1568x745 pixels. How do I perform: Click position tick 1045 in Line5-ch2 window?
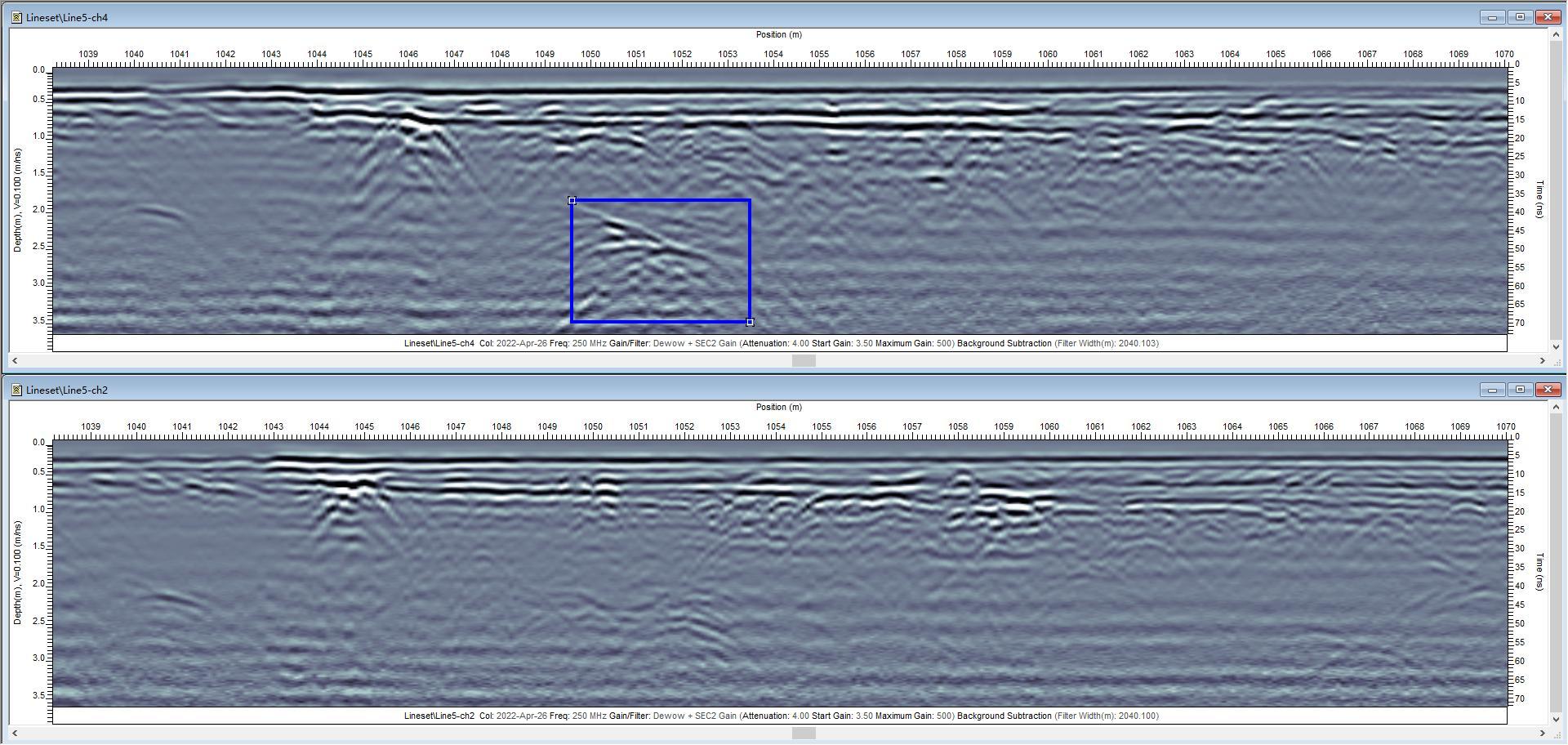pyautogui.click(x=364, y=426)
